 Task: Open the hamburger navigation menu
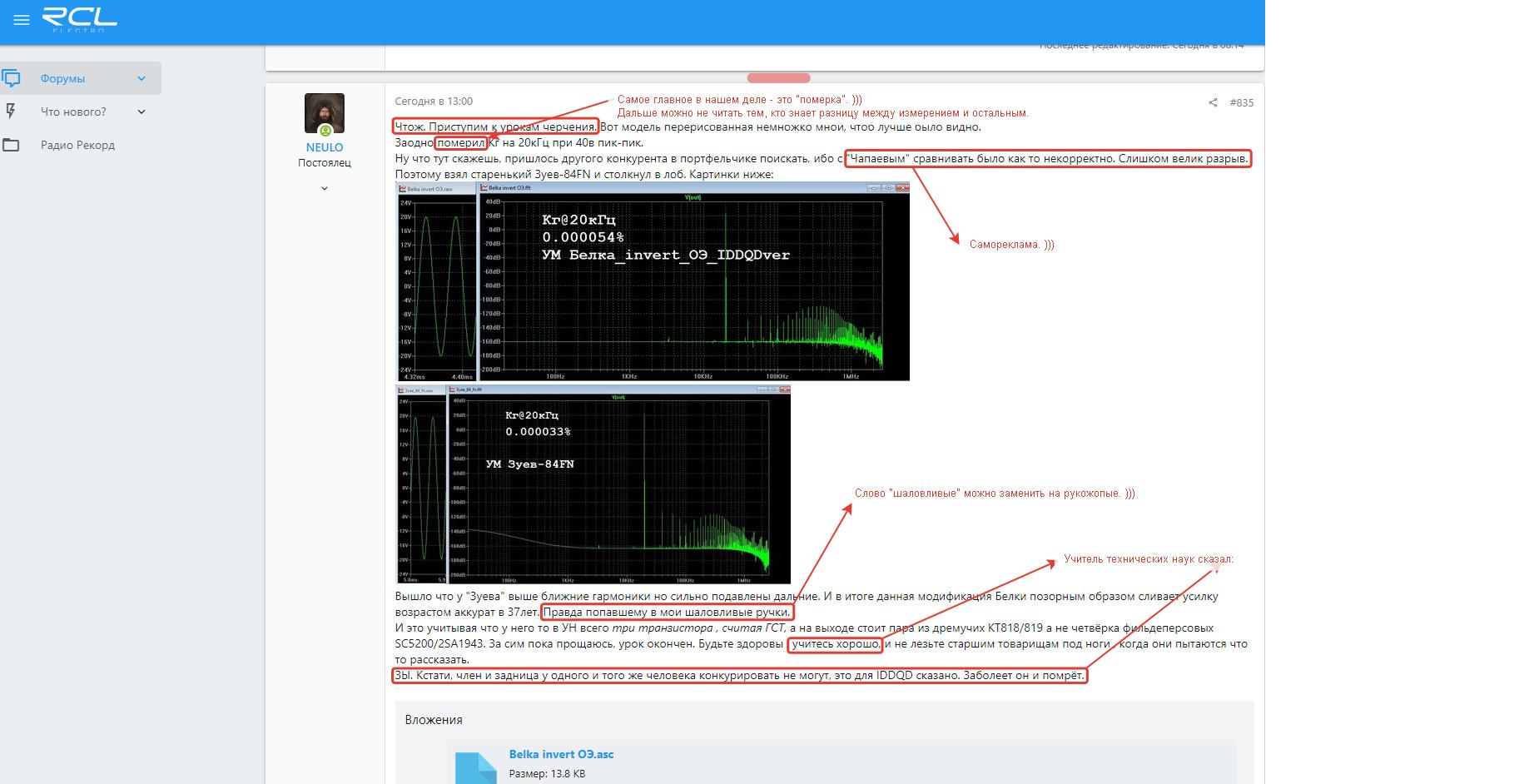click(22, 20)
